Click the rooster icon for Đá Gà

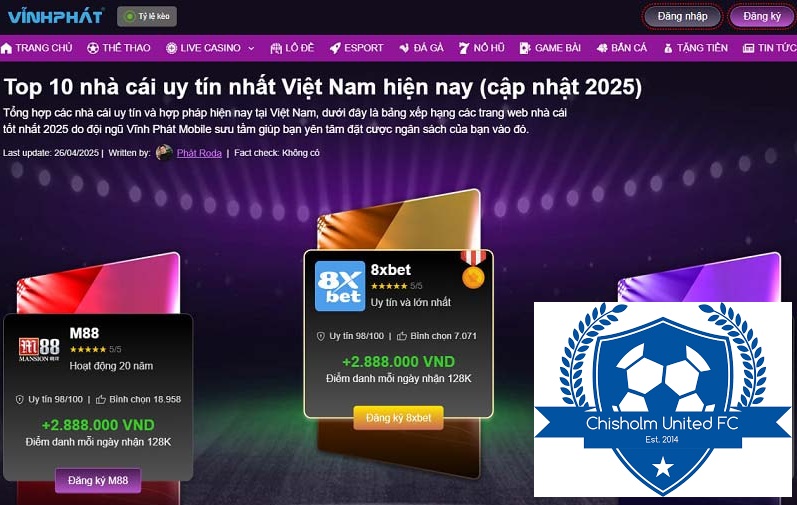405,48
